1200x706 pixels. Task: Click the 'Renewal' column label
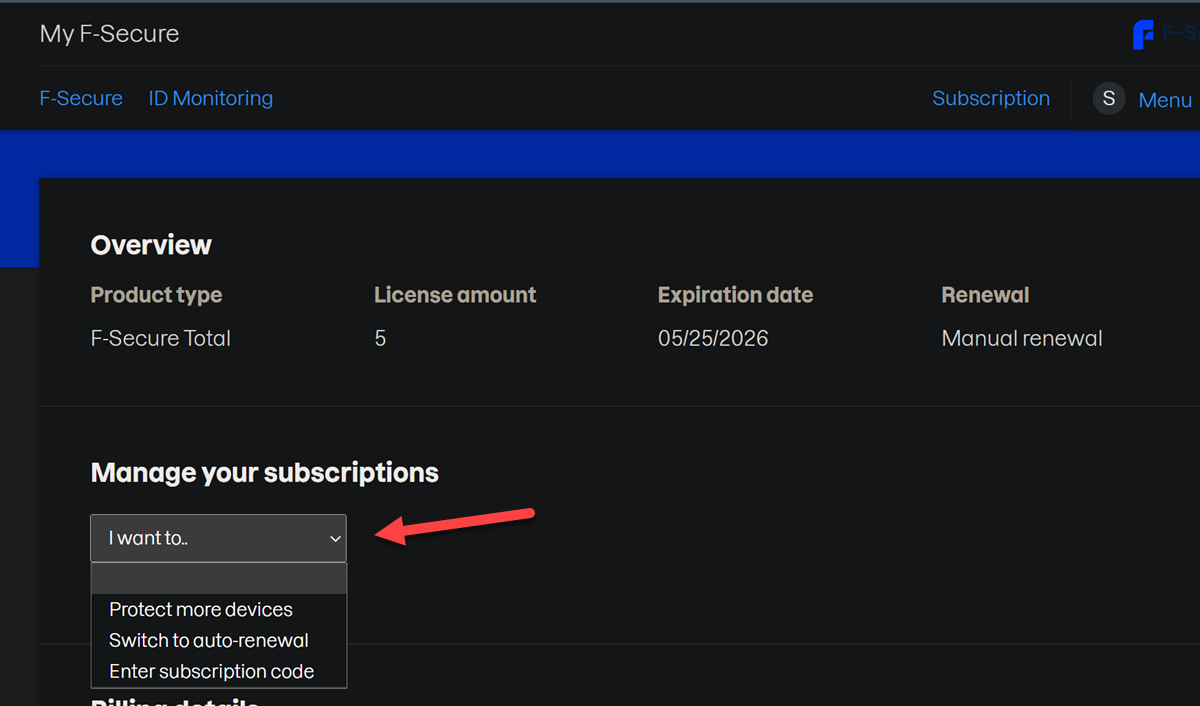985,295
